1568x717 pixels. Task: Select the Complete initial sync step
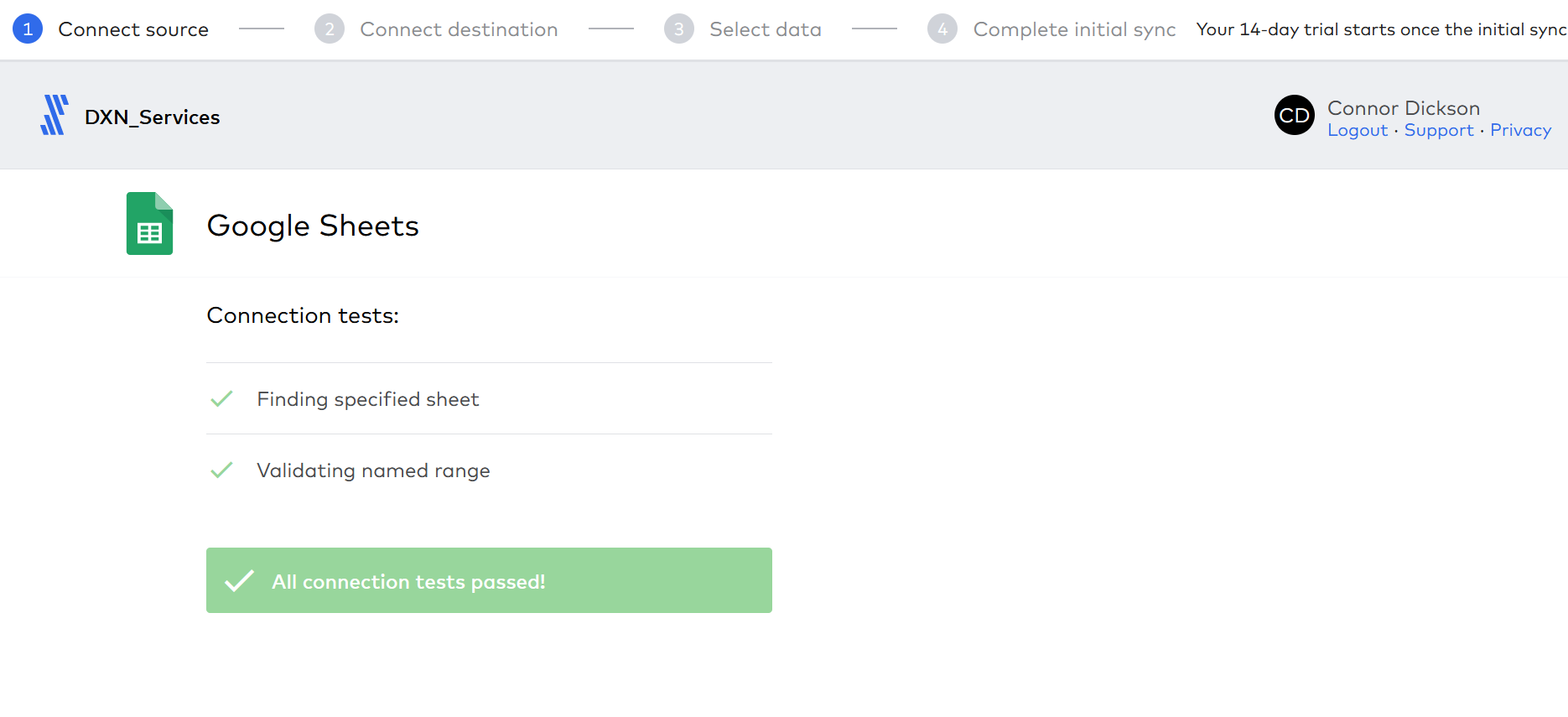tap(1074, 29)
